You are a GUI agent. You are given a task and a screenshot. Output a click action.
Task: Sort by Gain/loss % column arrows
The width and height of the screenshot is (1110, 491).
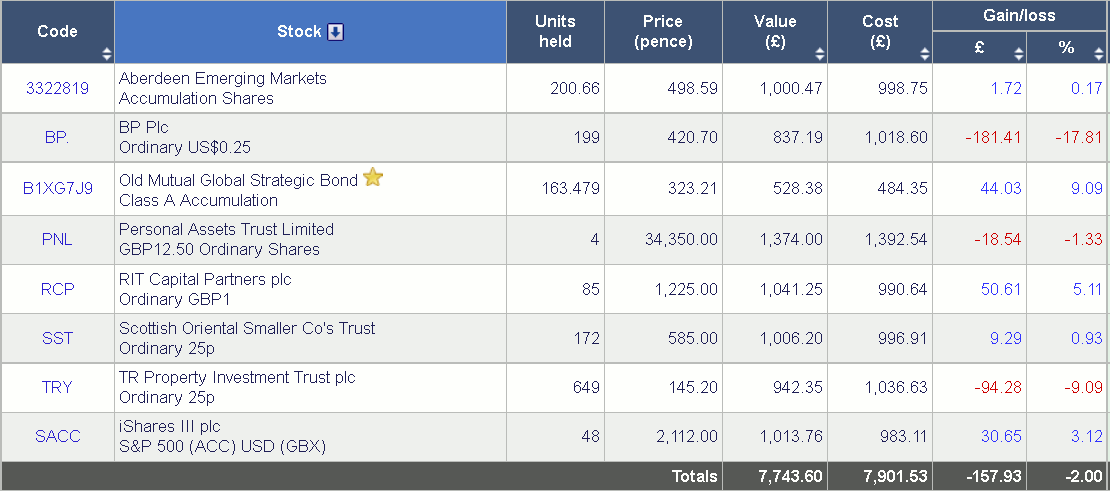(x=1099, y=53)
